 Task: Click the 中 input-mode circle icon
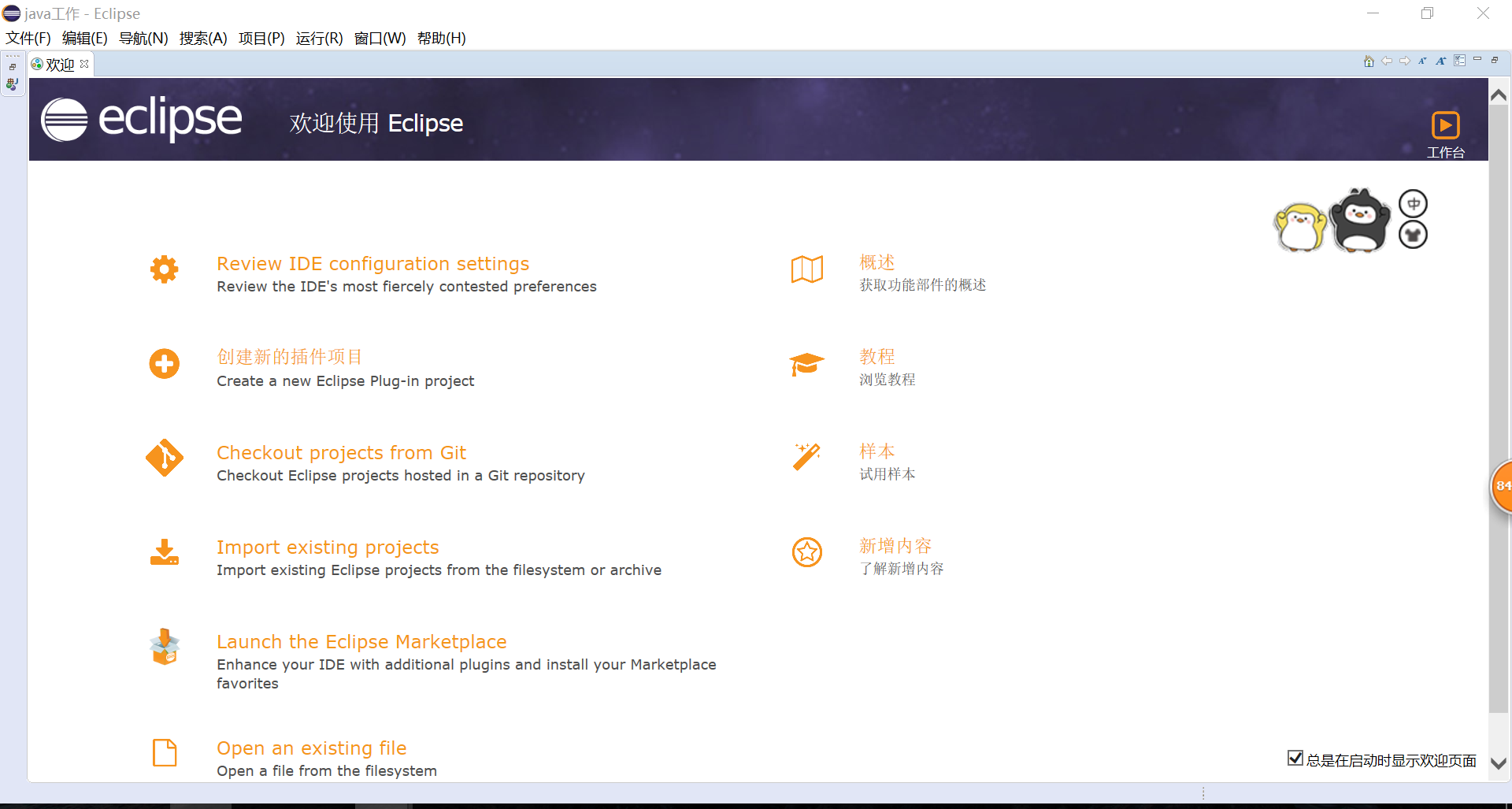click(1414, 204)
